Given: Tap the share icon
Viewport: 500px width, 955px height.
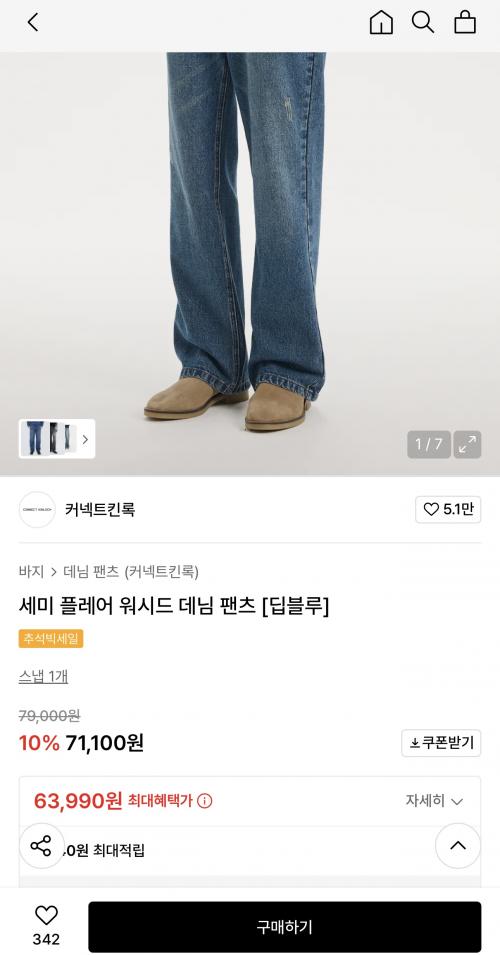Looking at the screenshot, I should coord(41,846).
